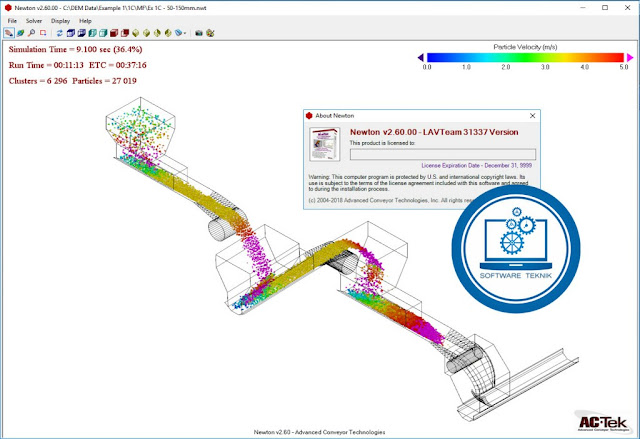Image resolution: width=640 pixels, height=439 pixels.
Task: Click License Expiration Date text
Action: (x=476, y=166)
